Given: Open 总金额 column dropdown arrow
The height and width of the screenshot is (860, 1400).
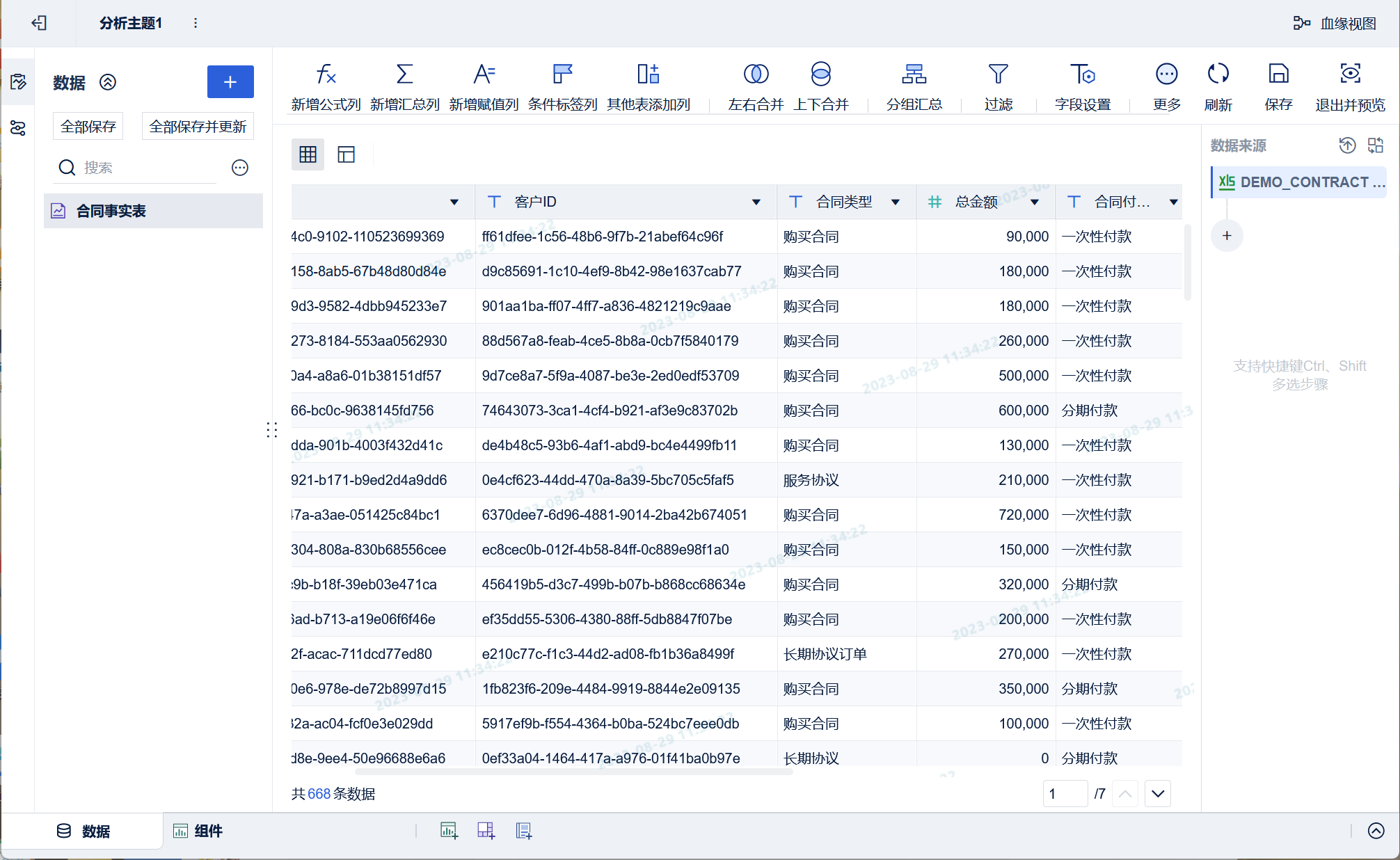Looking at the screenshot, I should click(1035, 202).
